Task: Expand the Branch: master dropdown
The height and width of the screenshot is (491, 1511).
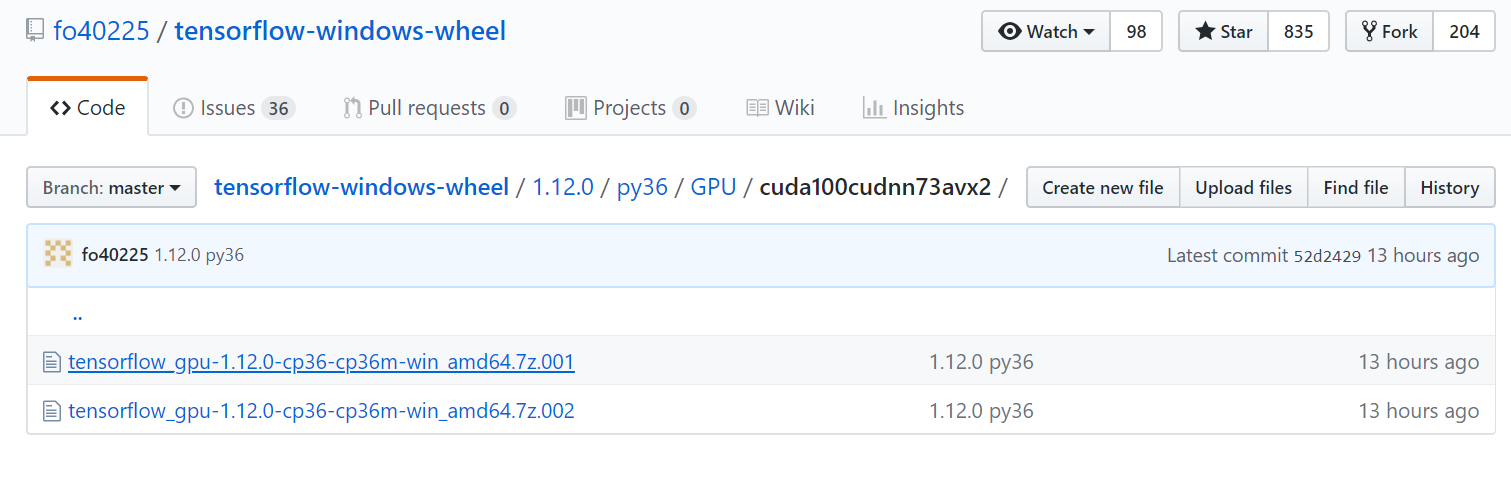Action: (111, 187)
